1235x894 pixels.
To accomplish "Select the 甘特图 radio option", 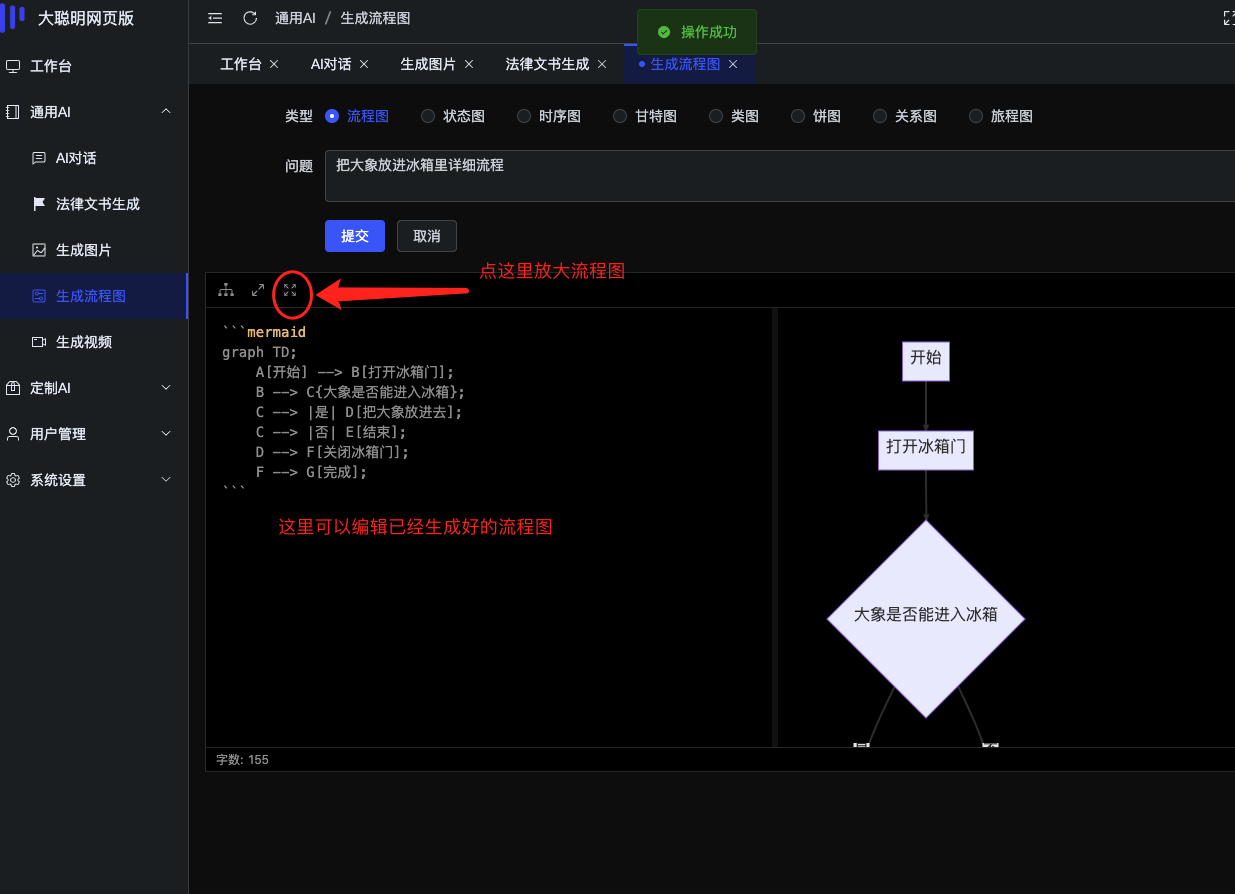I will (x=620, y=116).
